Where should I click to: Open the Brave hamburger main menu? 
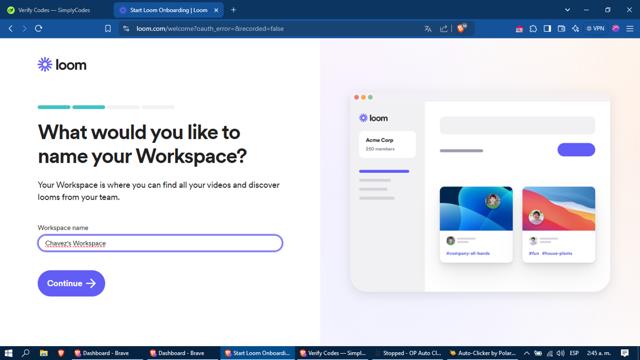click(630, 29)
